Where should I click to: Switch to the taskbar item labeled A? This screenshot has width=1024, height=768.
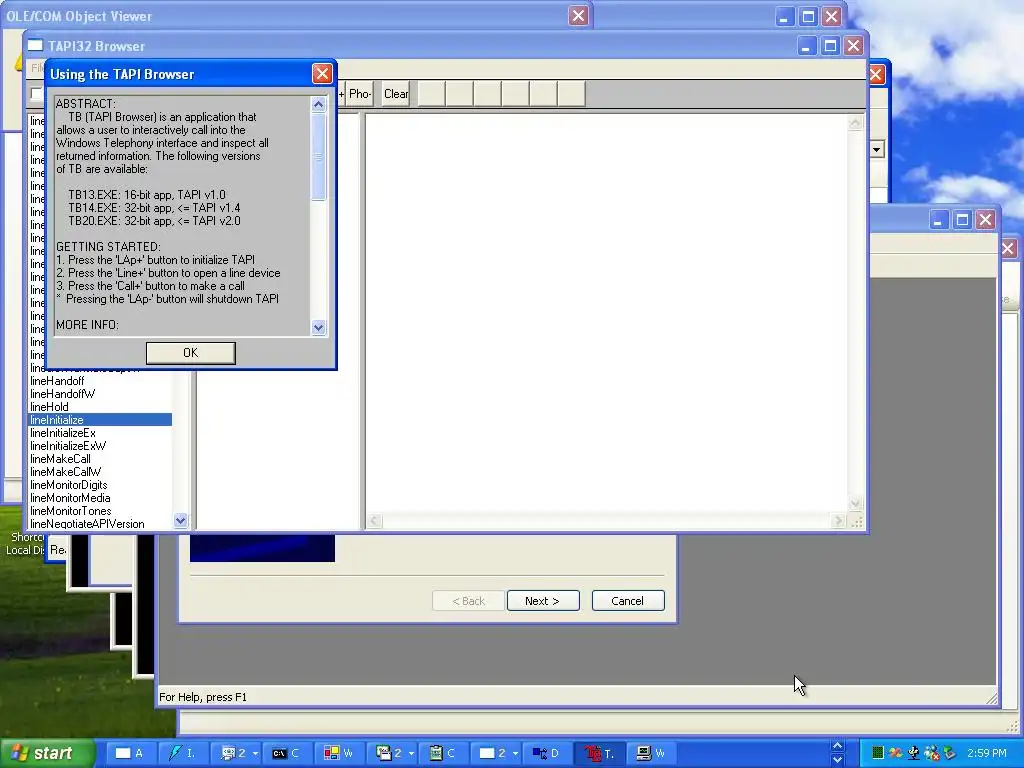130,753
